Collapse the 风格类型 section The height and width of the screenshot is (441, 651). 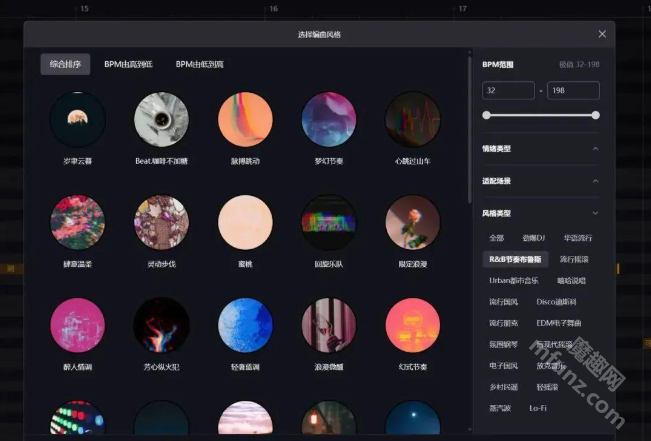pyautogui.click(x=596, y=213)
